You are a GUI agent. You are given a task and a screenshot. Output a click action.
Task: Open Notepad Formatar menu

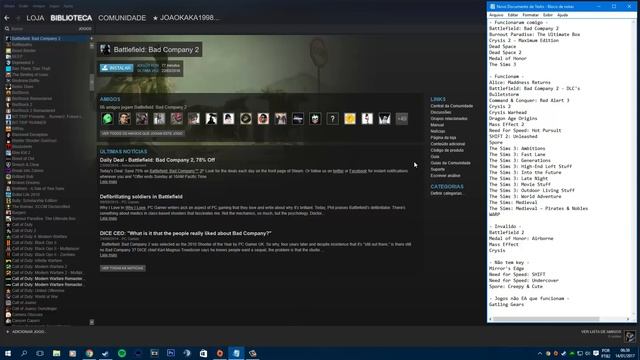pos(530,15)
